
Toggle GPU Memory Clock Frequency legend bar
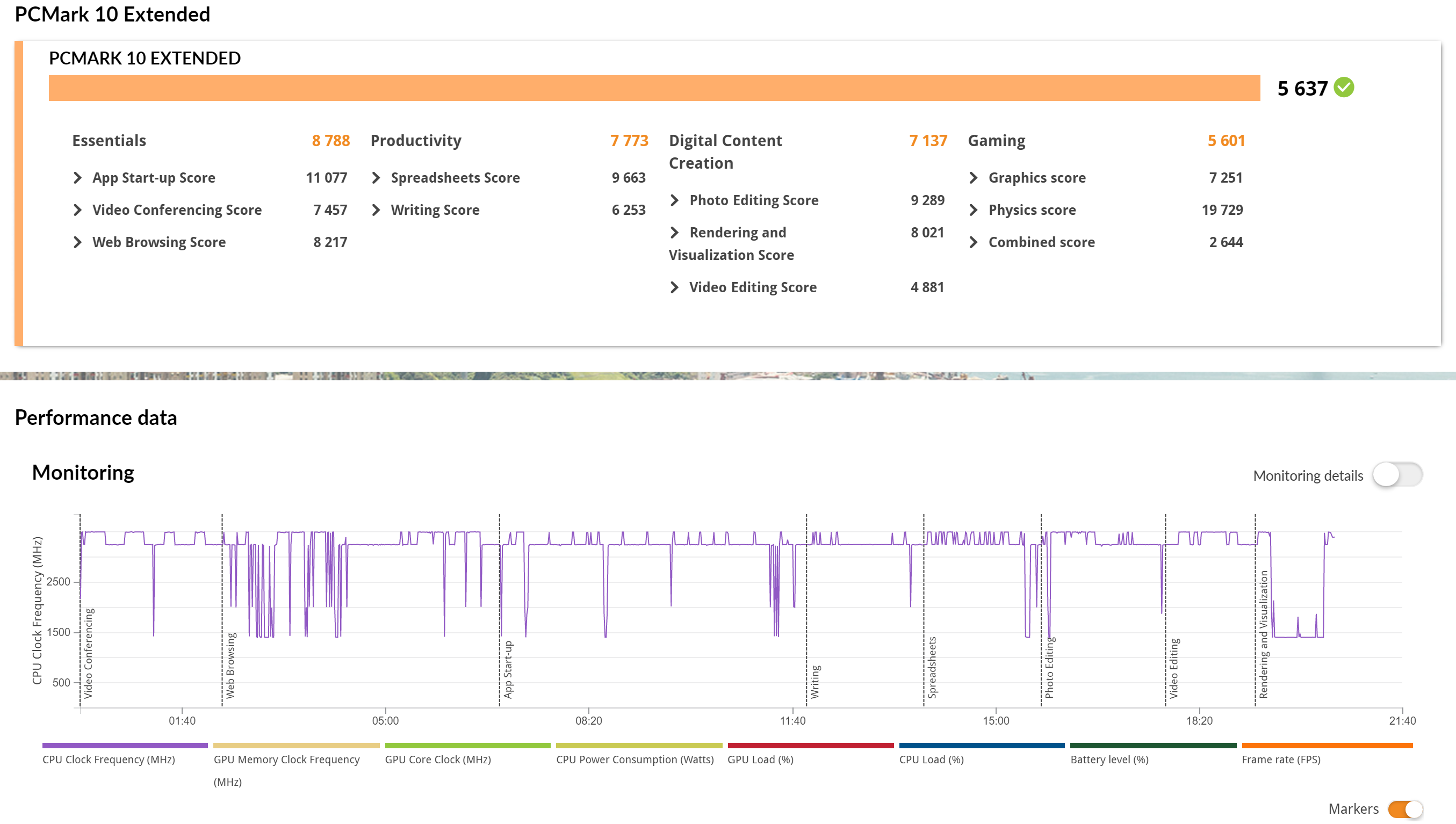[297, 746]
